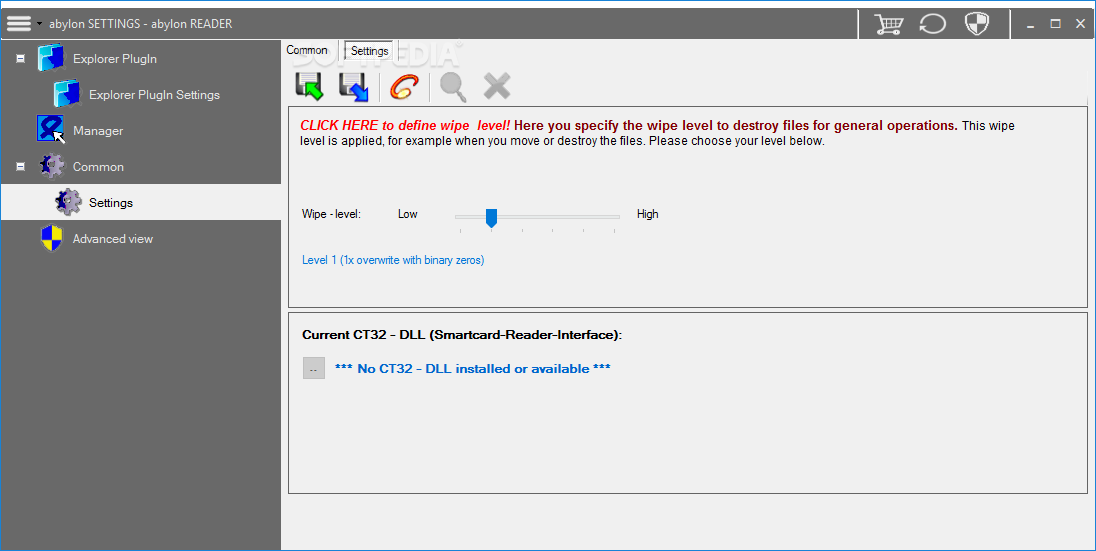Open the Explorer PlugIn Settings entry
Image resolution: width=1096 pixels, height=551 pixels.
click(x=154, y=94)
